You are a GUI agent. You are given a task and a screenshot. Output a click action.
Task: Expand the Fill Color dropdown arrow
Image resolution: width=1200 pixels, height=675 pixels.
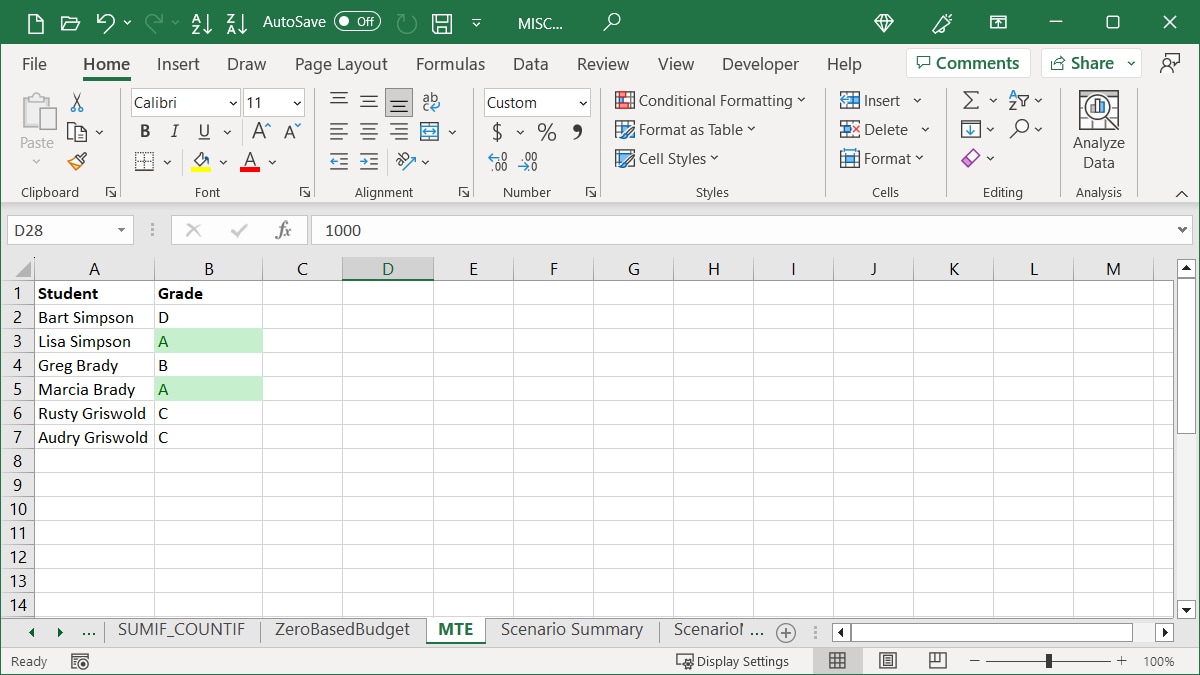click(x=222, y=161)
